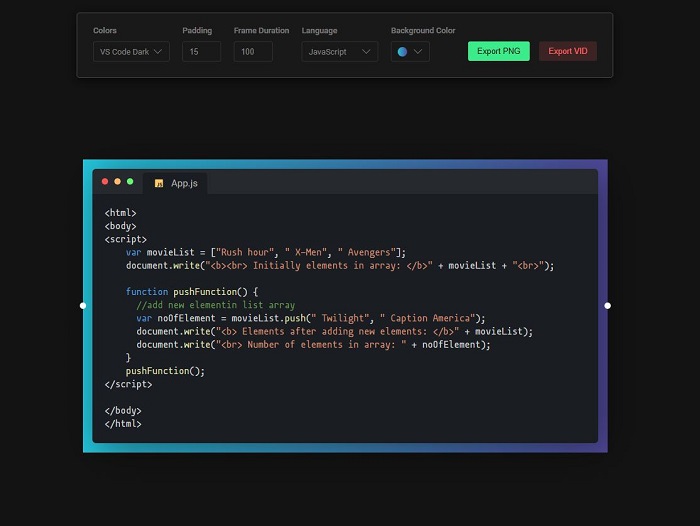The width and height of the screenshot is (700, 526).
Task: Click the right resize handle of the frame
Action: (607, 305)
